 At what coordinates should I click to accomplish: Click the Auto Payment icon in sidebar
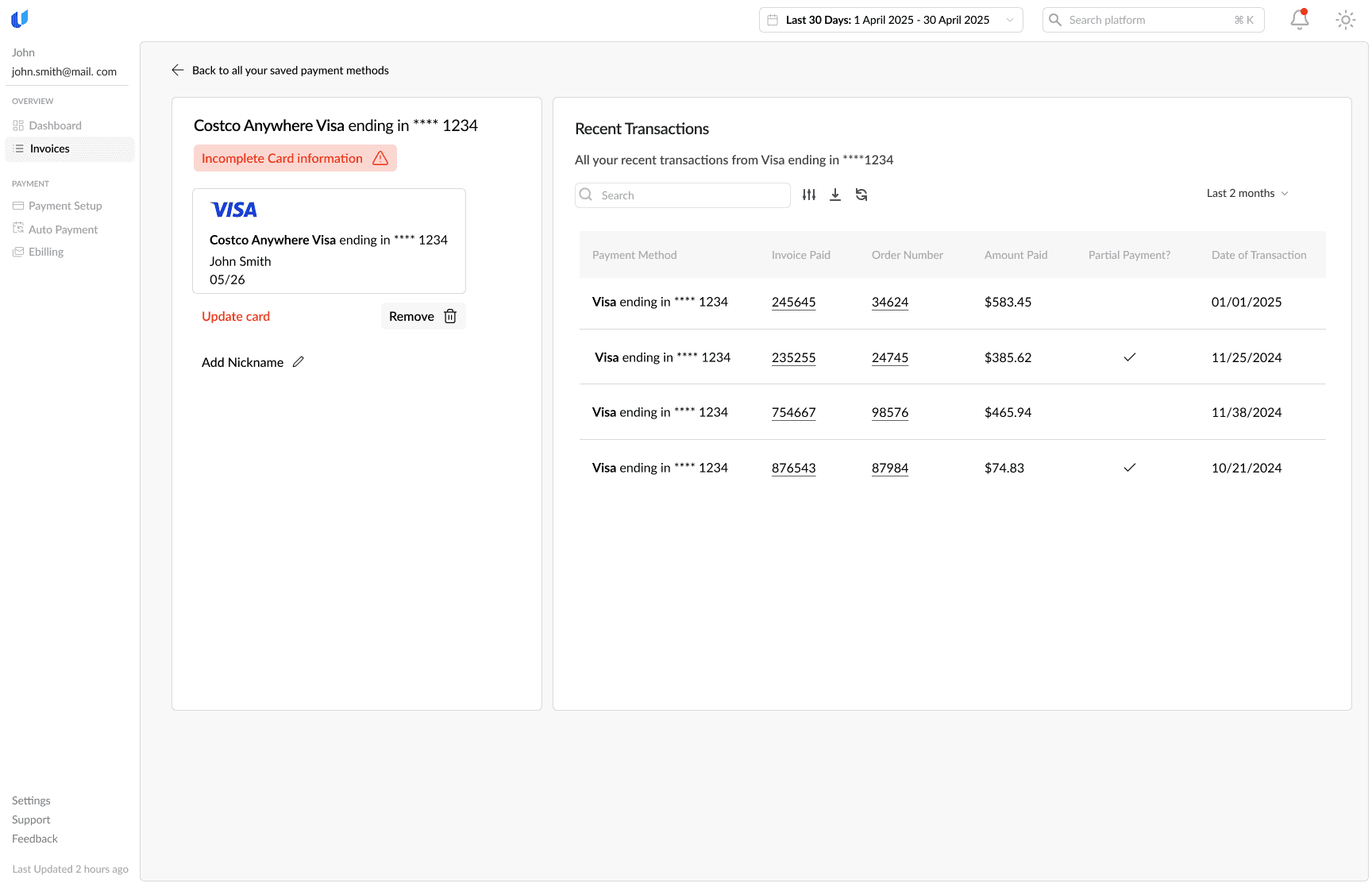(x=18, y=229)
